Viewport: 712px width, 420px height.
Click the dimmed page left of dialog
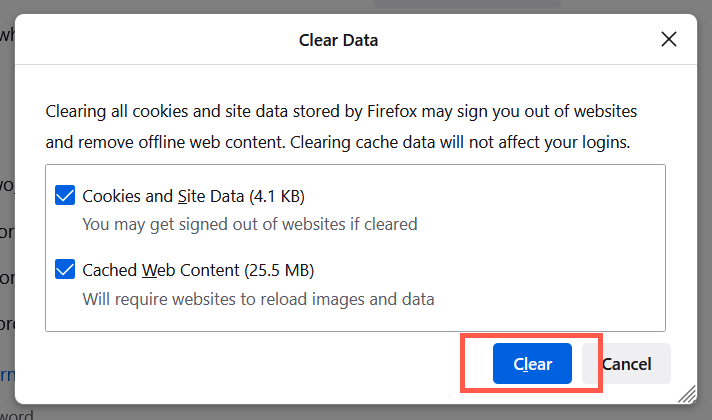(6, 250)
